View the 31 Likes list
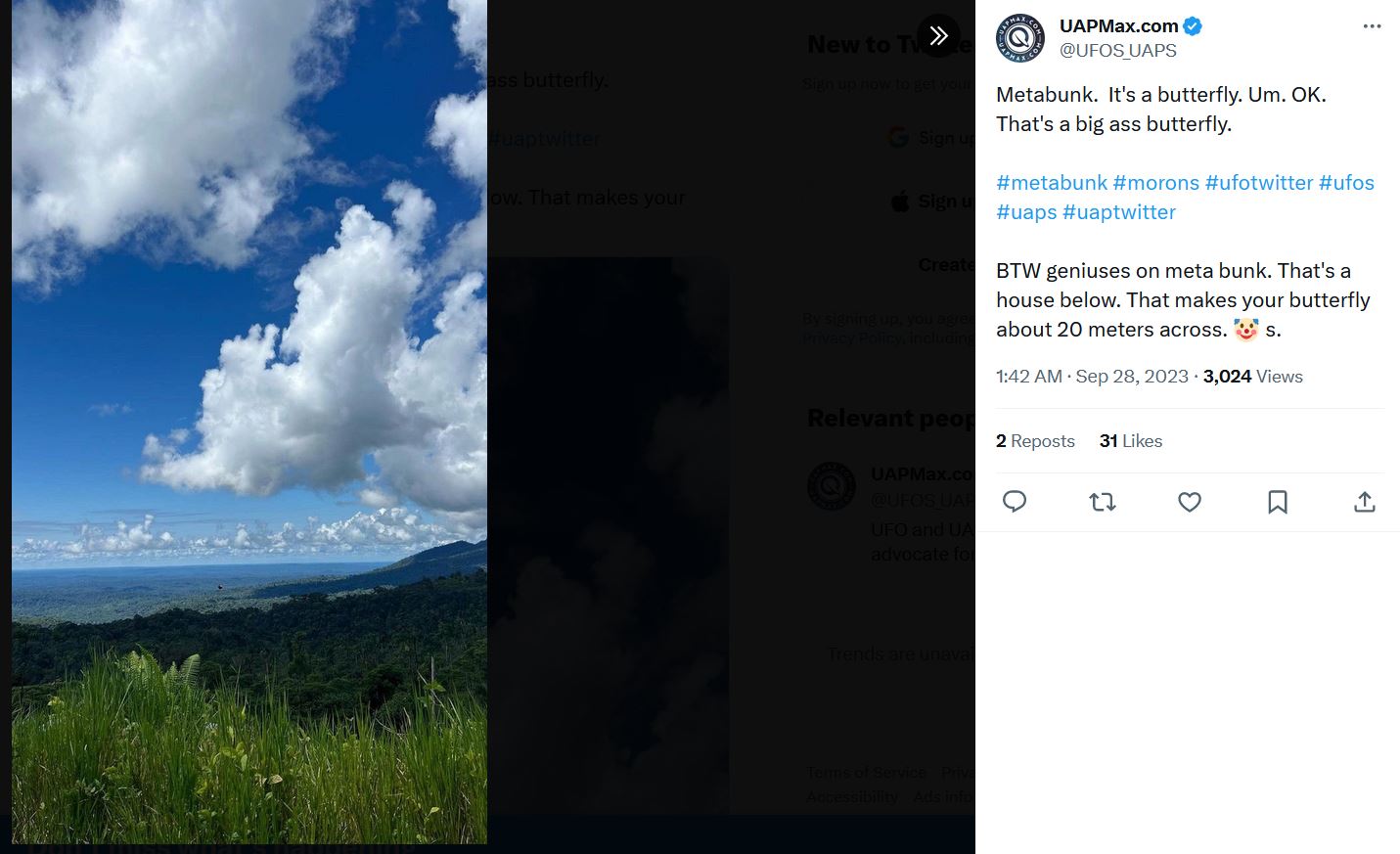 (x=1130, y=441)
